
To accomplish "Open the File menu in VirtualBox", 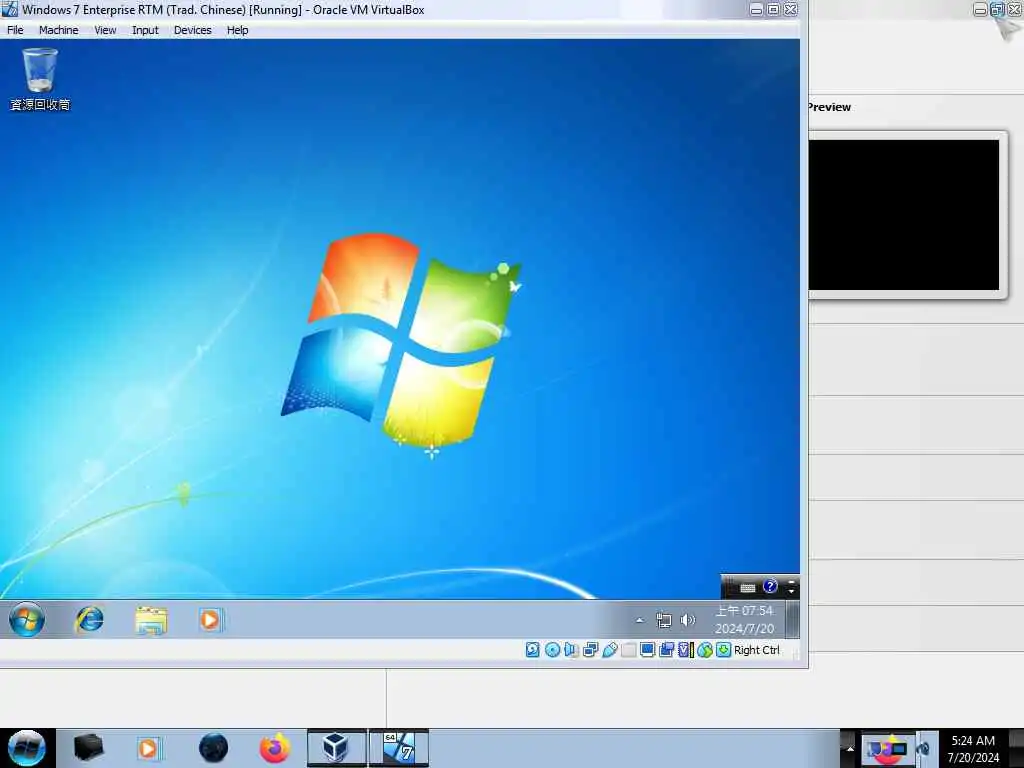I will [x=15, y=30].
